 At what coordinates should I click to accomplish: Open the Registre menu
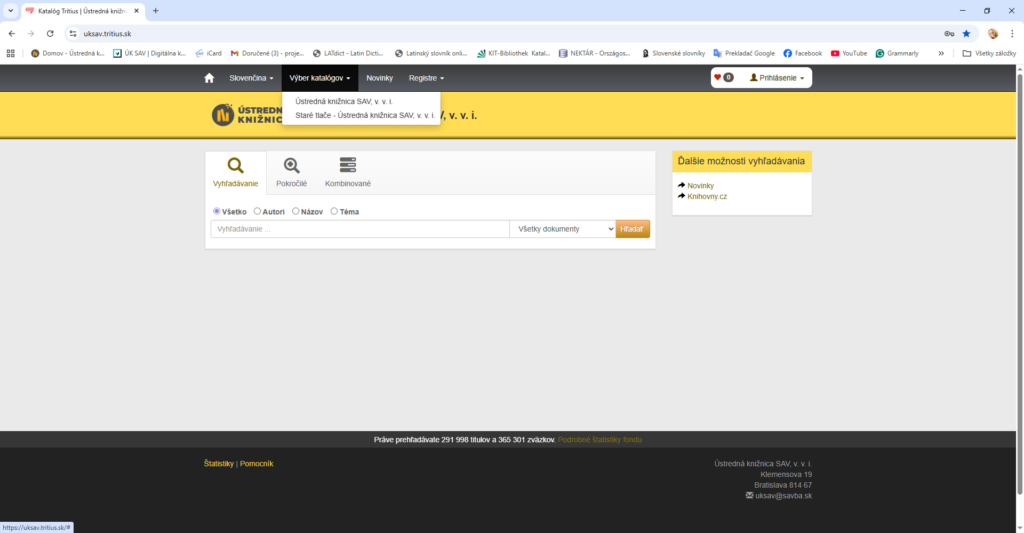click(426, 78)
